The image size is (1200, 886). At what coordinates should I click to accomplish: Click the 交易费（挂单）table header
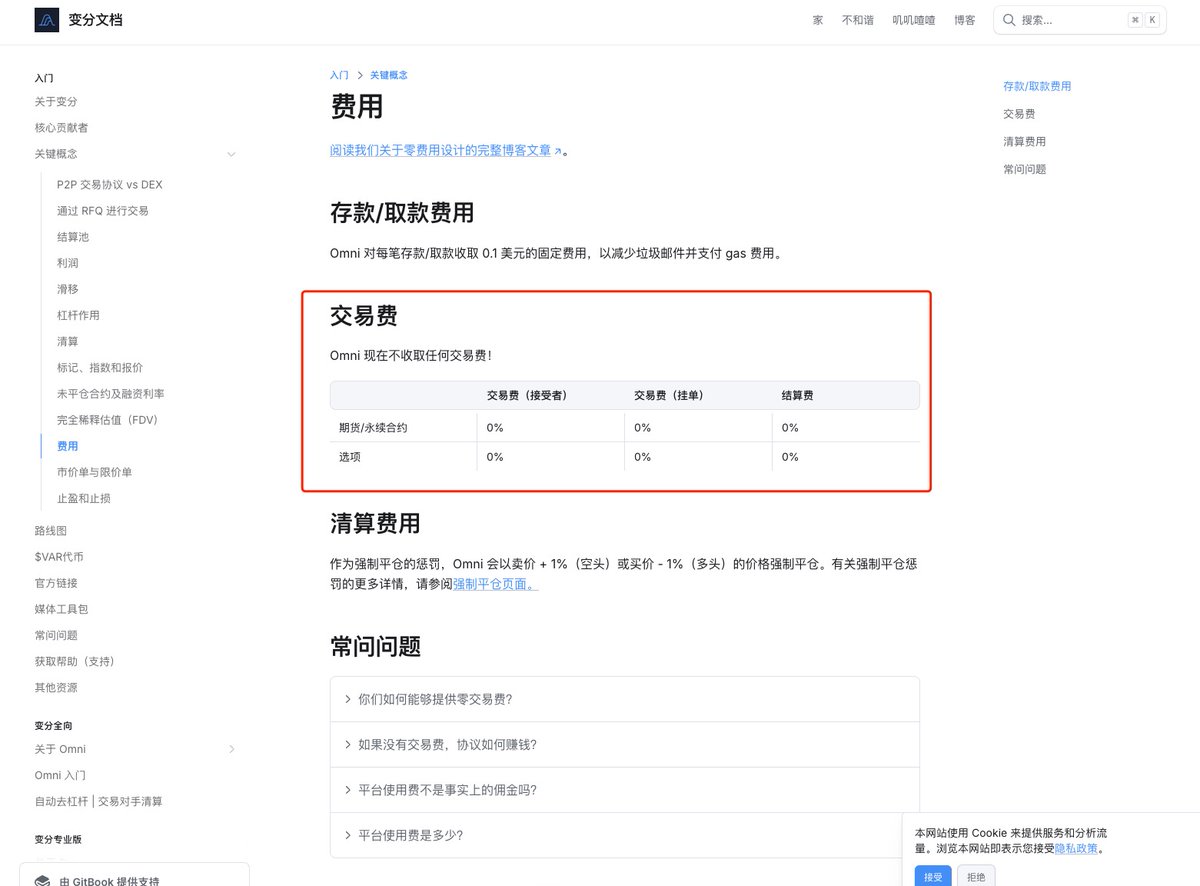click(669, 396)
